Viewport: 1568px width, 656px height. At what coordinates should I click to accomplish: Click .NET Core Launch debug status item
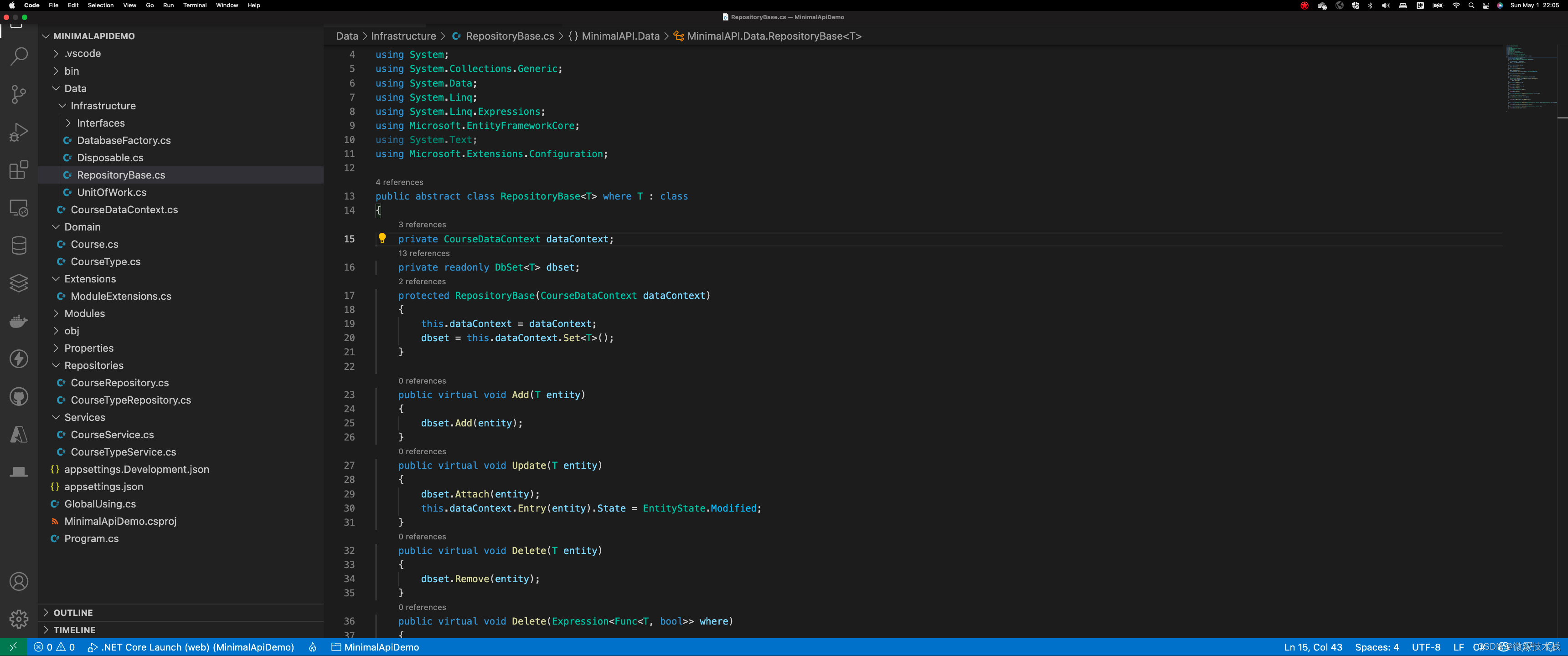coord(191,647)
